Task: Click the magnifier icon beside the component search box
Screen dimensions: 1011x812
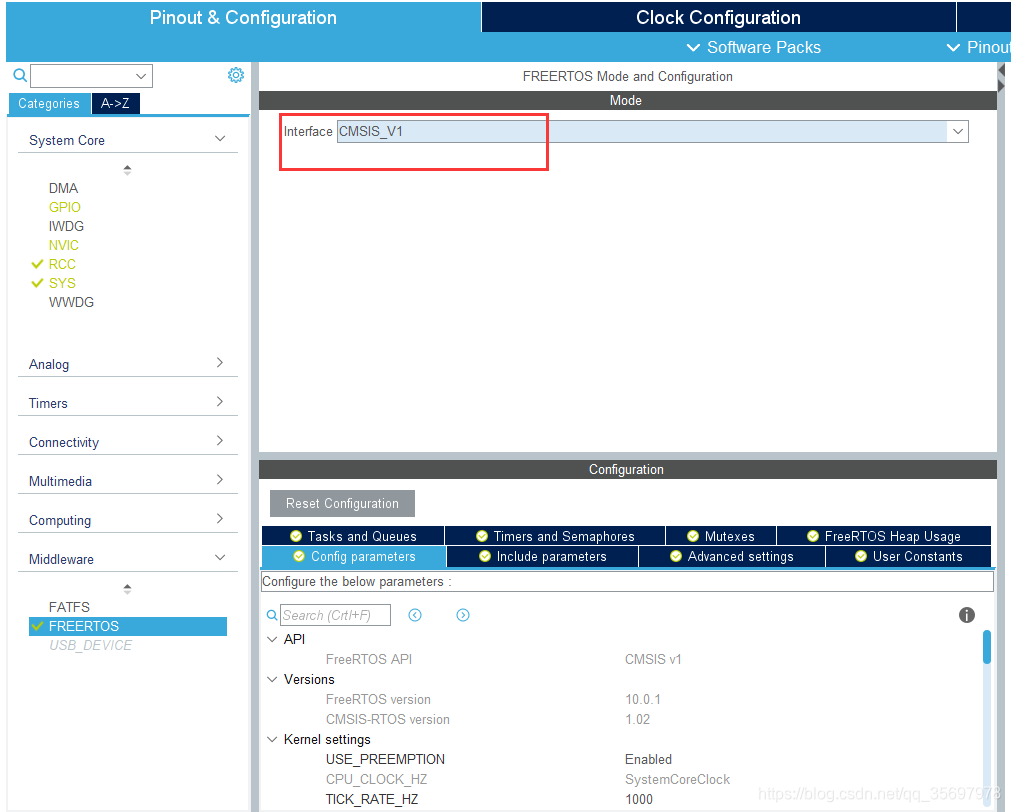Action: click(19, 75)
